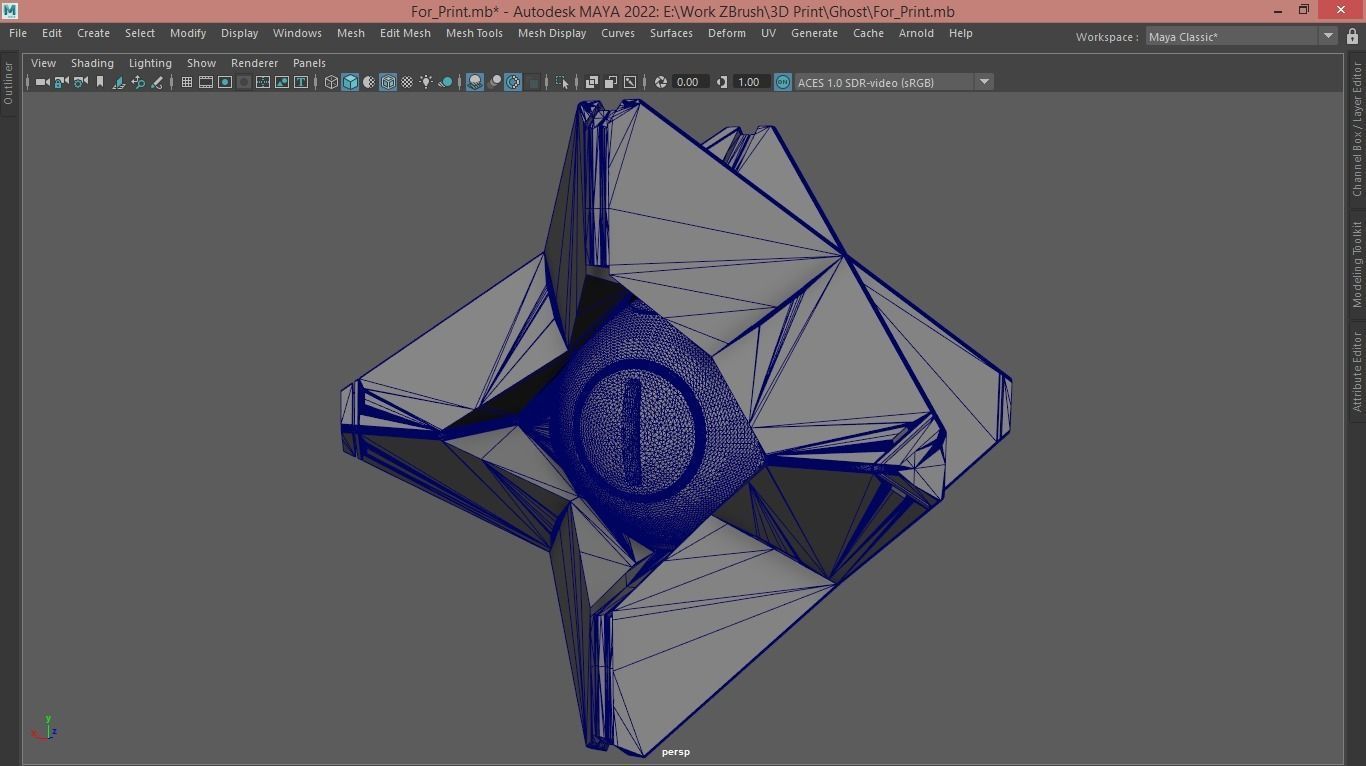1366x766 pixels.
Task: Open the panel Lighting menu
Action: pyautogui.click(x=150, y=63)
